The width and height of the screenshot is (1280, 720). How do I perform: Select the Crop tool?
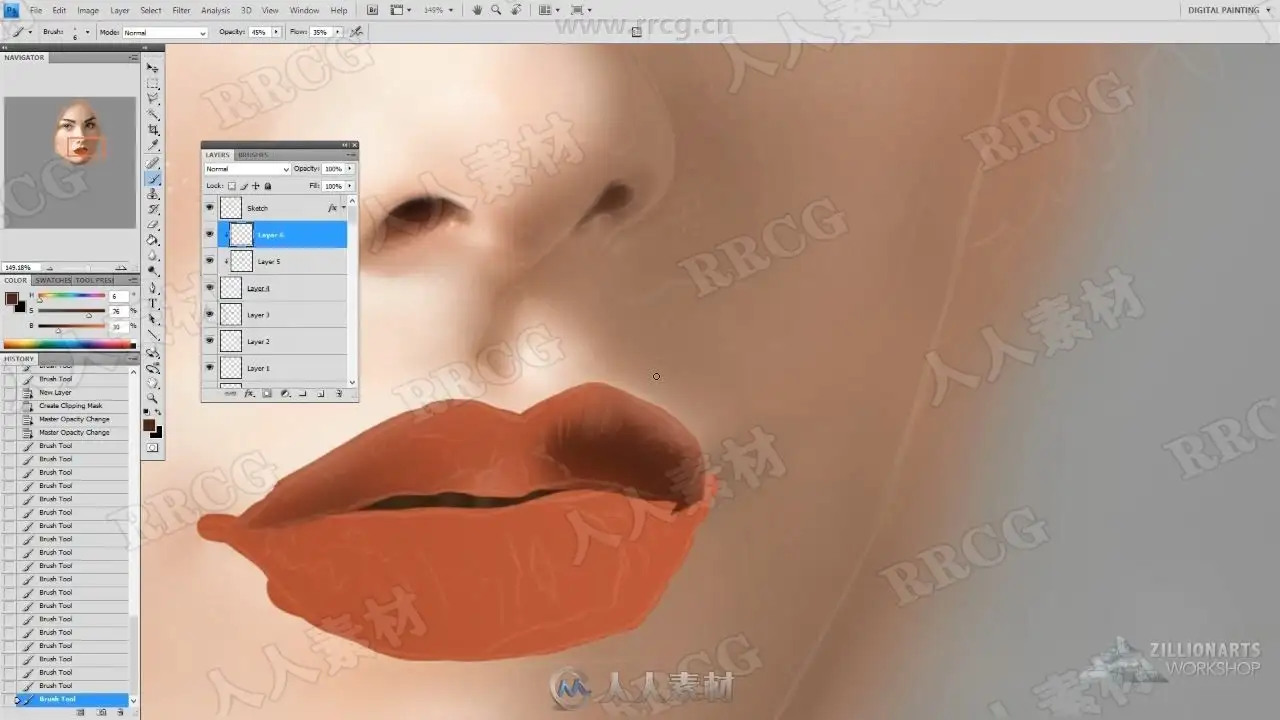click(153, 130)
